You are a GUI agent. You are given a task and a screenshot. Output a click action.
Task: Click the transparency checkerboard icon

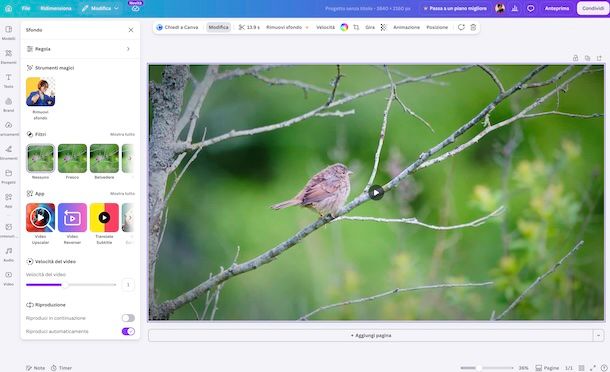(384, 27)
